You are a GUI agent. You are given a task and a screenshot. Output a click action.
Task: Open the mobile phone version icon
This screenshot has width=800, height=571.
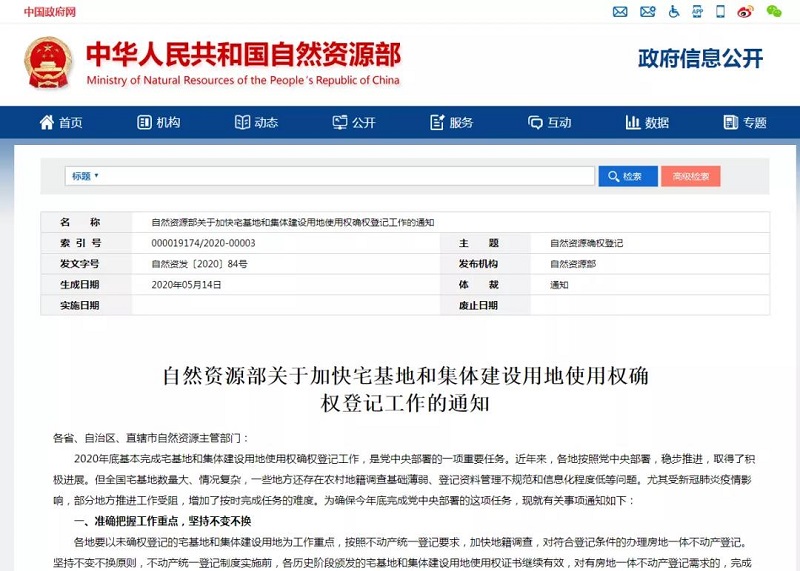tap(720, 12)
